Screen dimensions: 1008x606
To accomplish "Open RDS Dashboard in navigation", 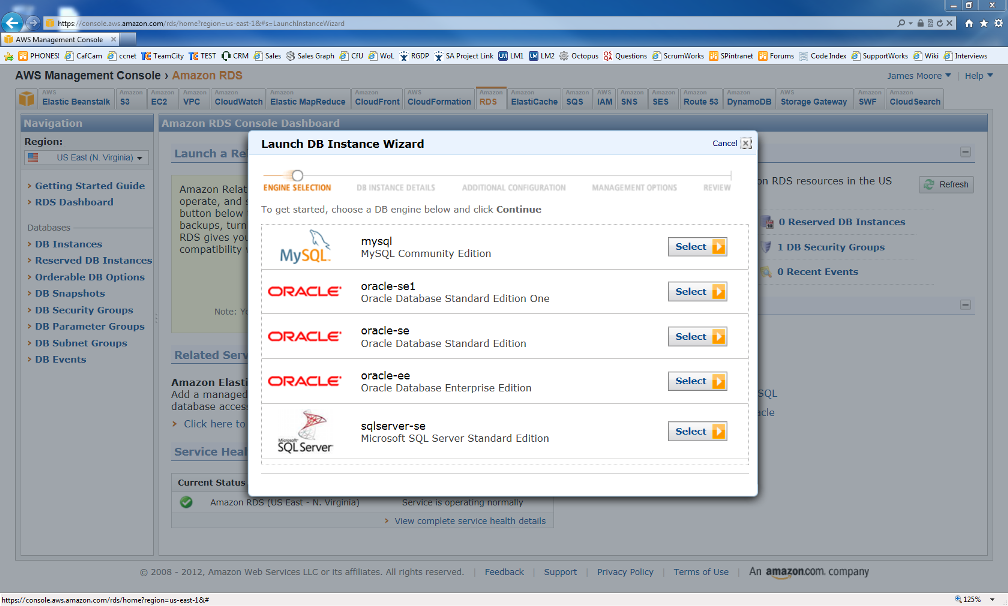I will tap(74, 202).
